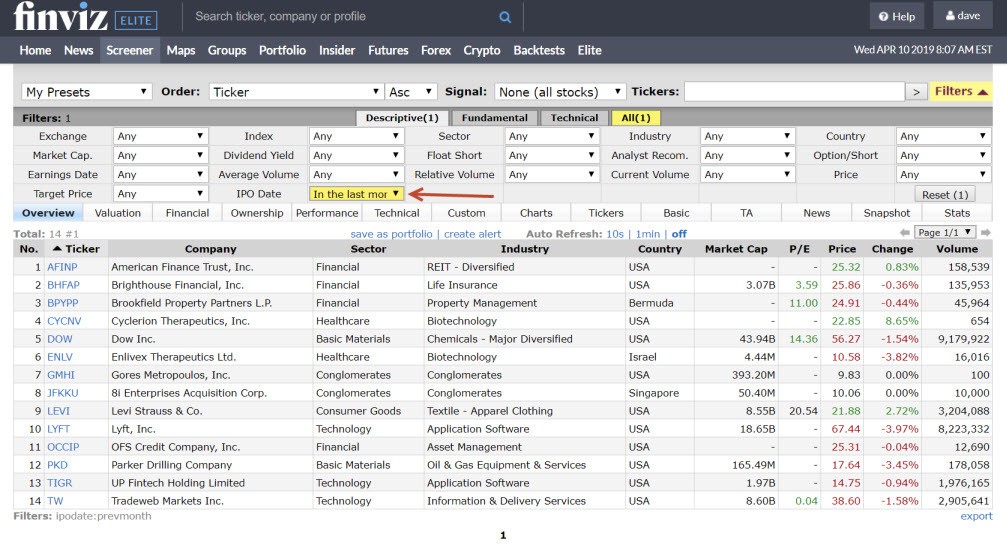Go to previous page arrow icon

pos(905,233)
